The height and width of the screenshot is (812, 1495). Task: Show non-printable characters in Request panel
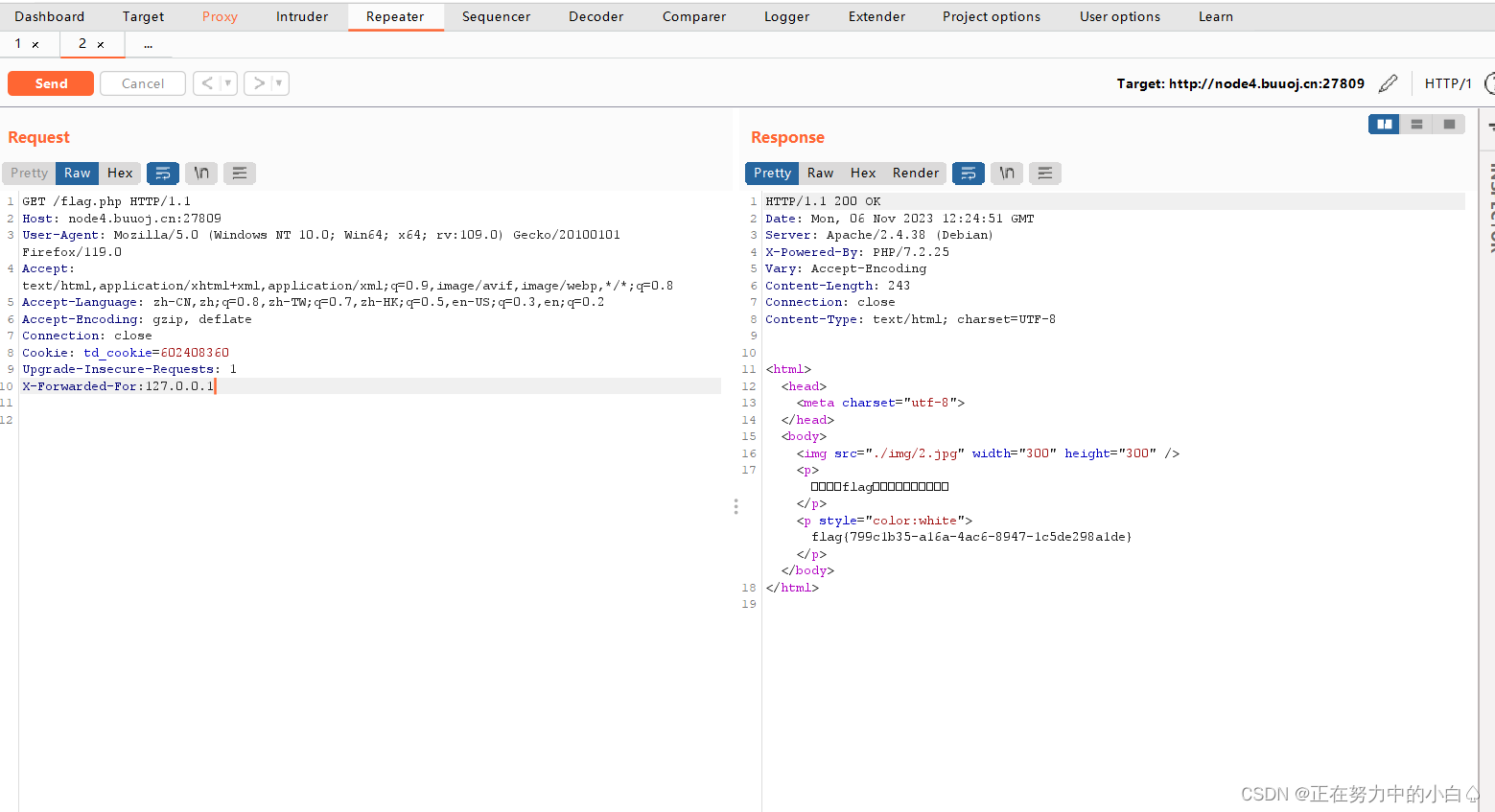pos(201,173)
